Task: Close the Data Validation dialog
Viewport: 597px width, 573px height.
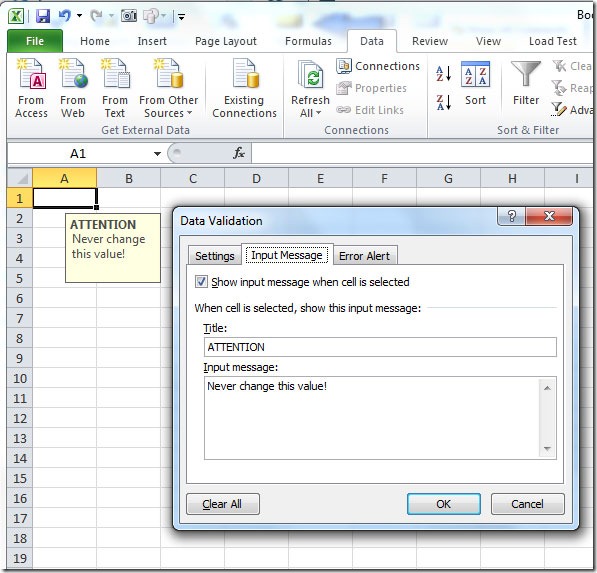Action: pyautogui.click(x=549, y=216)
